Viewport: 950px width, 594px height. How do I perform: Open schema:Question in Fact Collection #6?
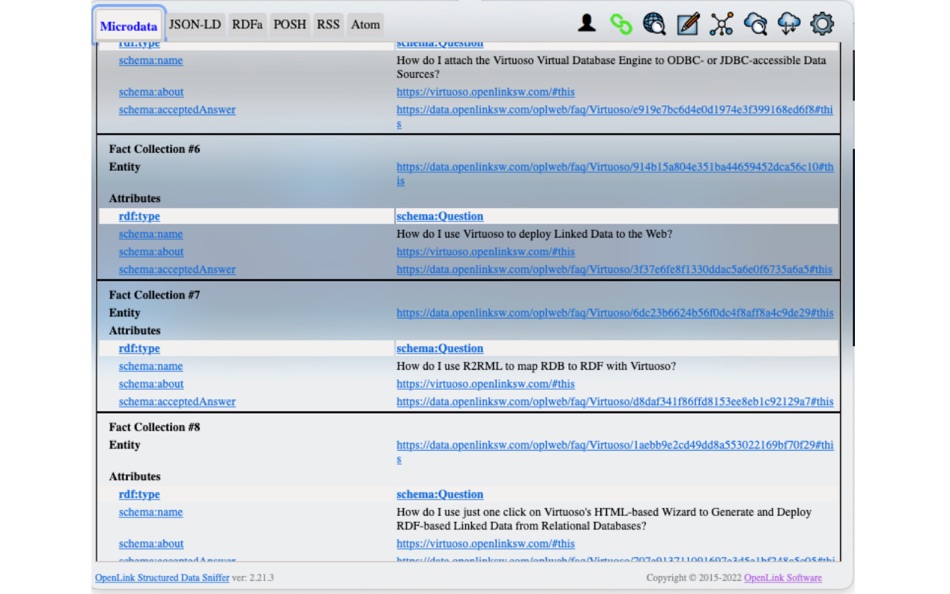[440, 216]
